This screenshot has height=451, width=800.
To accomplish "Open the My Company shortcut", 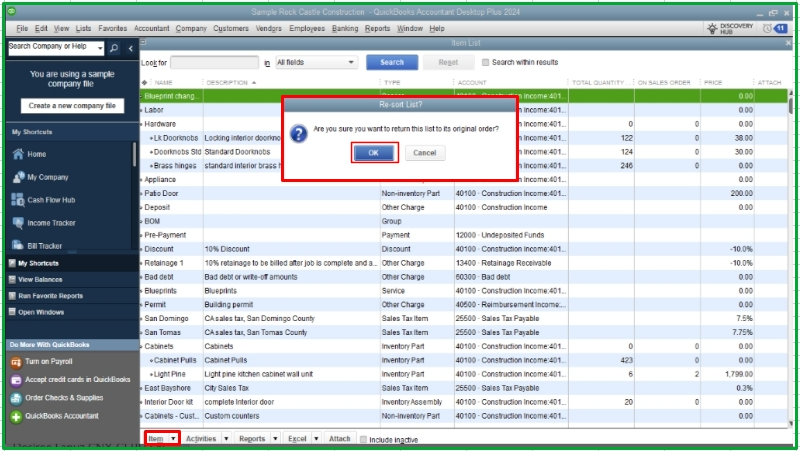I will (x=47, y=177).
